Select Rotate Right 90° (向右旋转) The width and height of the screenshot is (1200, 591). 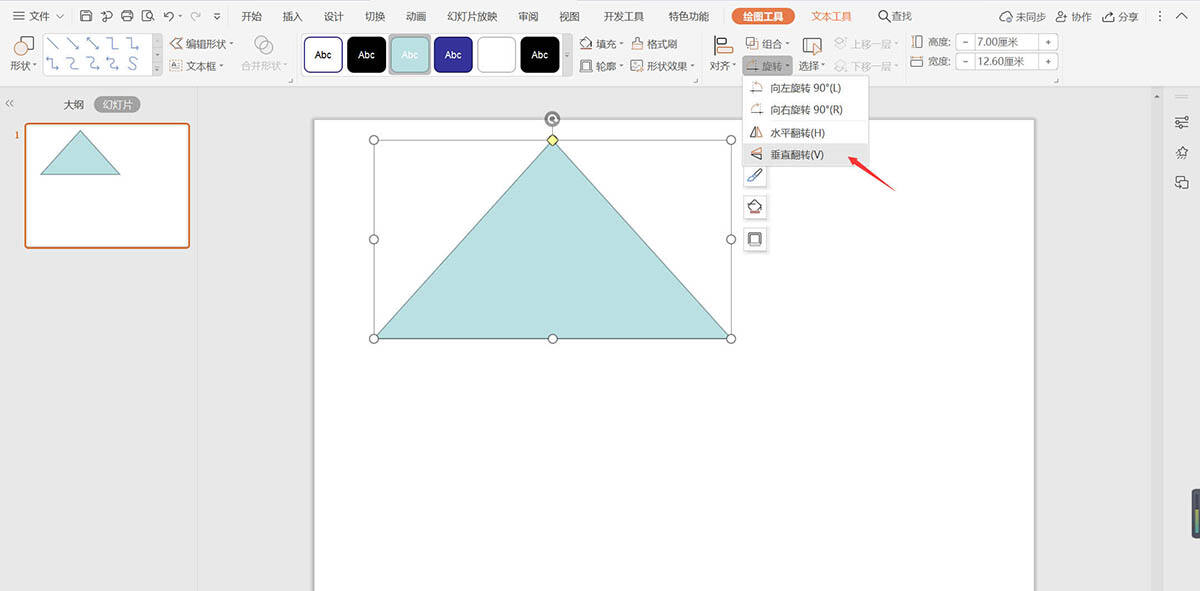click(805, 110)
